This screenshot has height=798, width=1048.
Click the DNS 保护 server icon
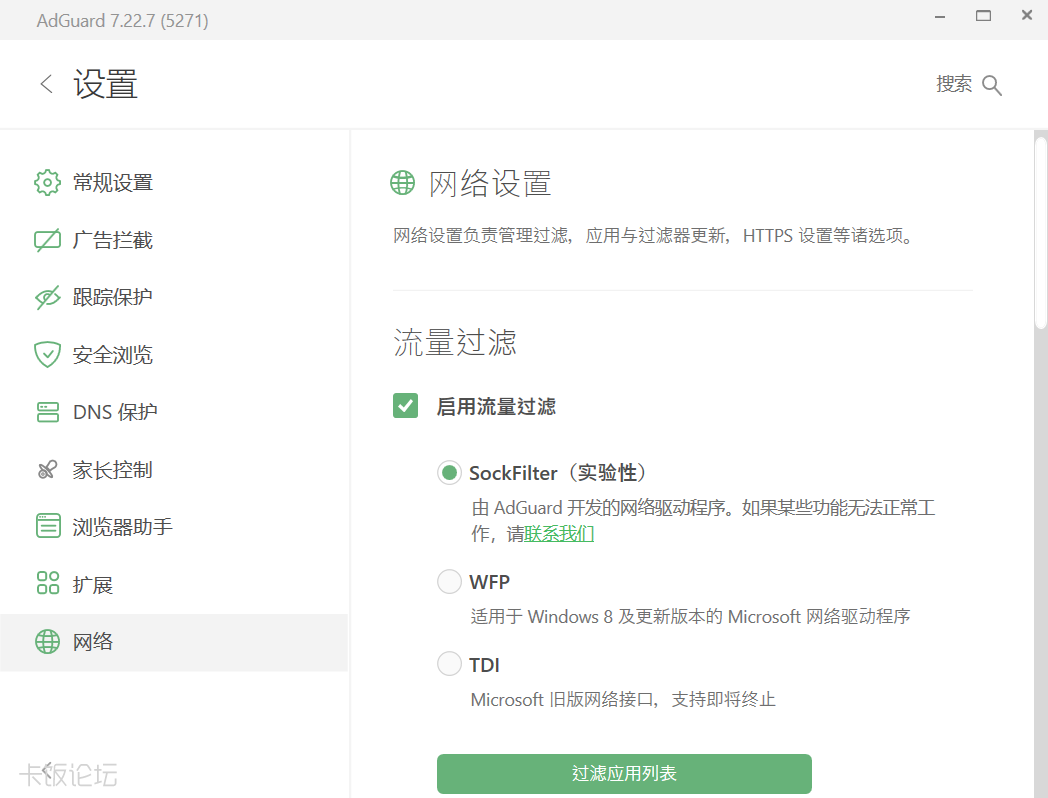click(47, 412)
